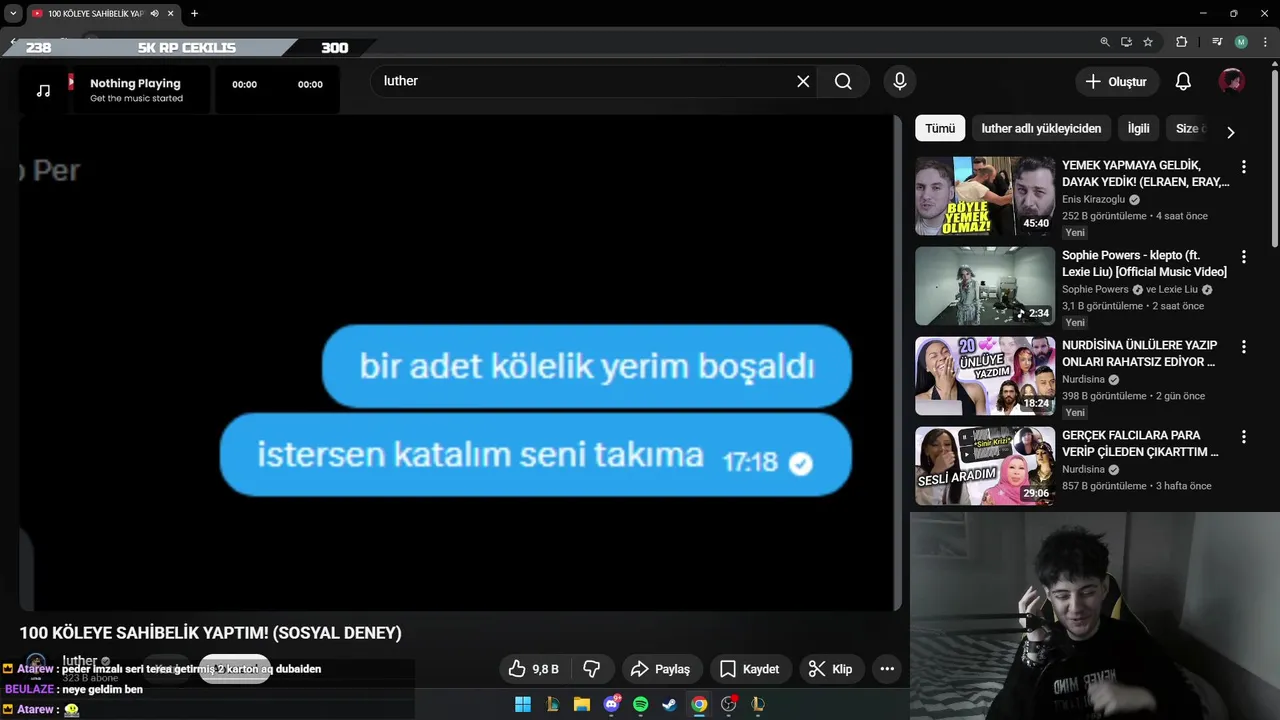Select the Tümü filter chip
This screenshot has height=720, width=1280.
click(x=940, y=128)
